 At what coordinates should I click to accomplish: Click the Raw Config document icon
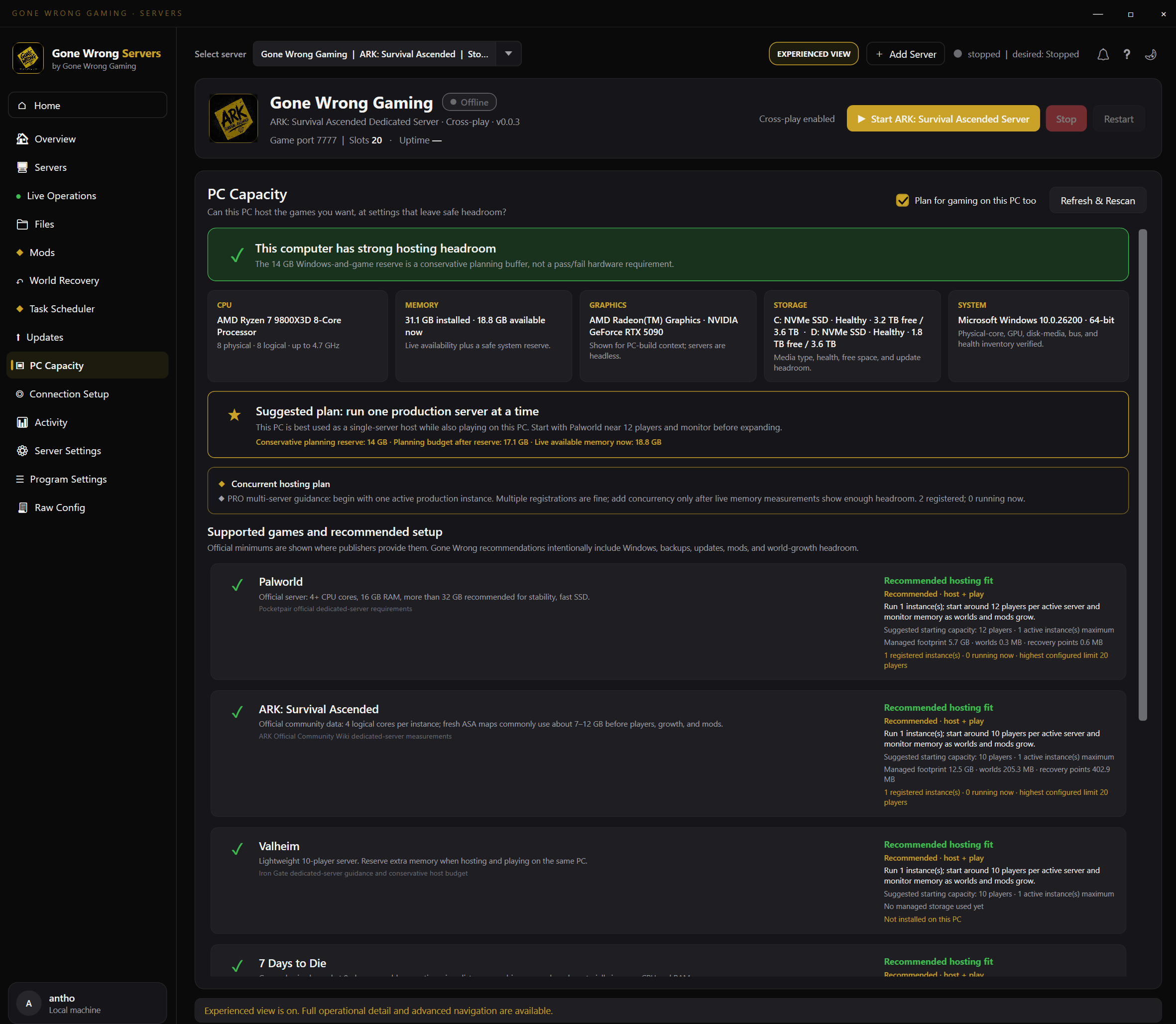(x=22, y=508)
